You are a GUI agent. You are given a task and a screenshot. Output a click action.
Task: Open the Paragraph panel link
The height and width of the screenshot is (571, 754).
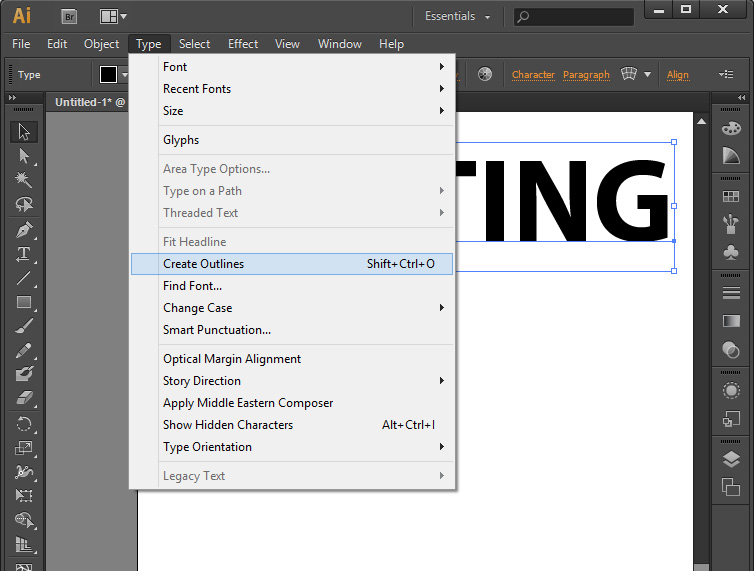click(x=586, y=75)
